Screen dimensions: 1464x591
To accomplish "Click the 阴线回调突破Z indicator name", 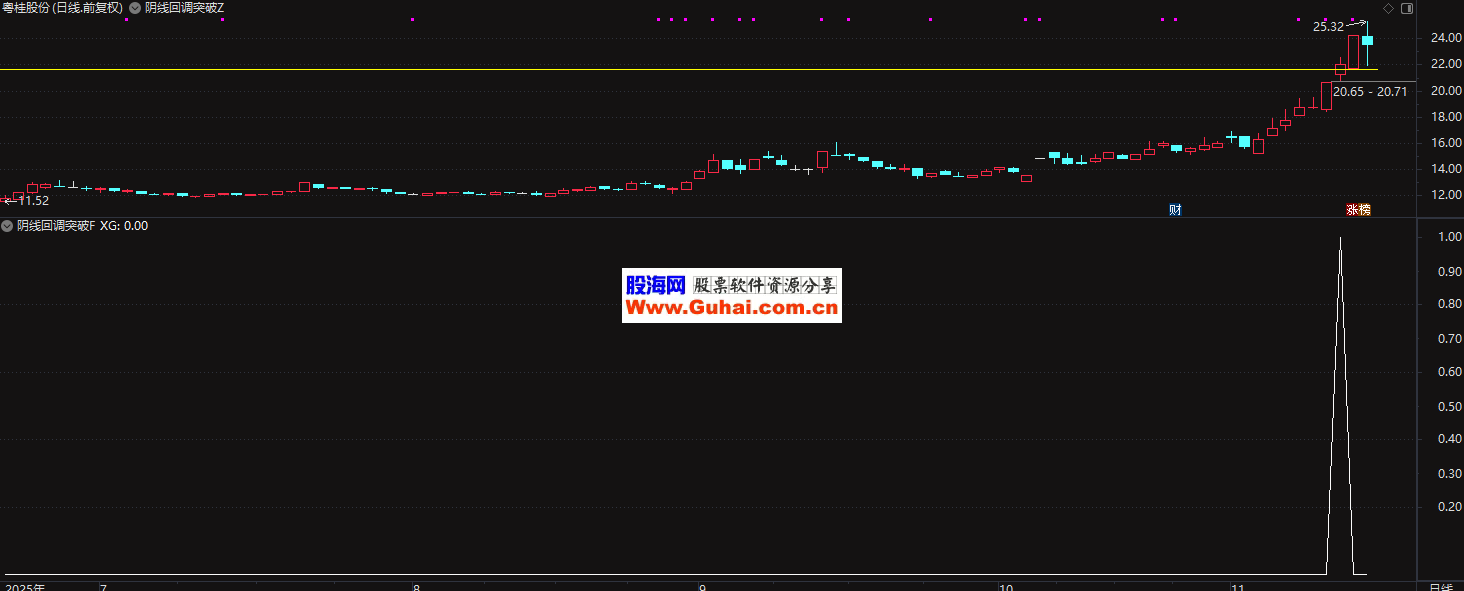I will click(185, 8).
